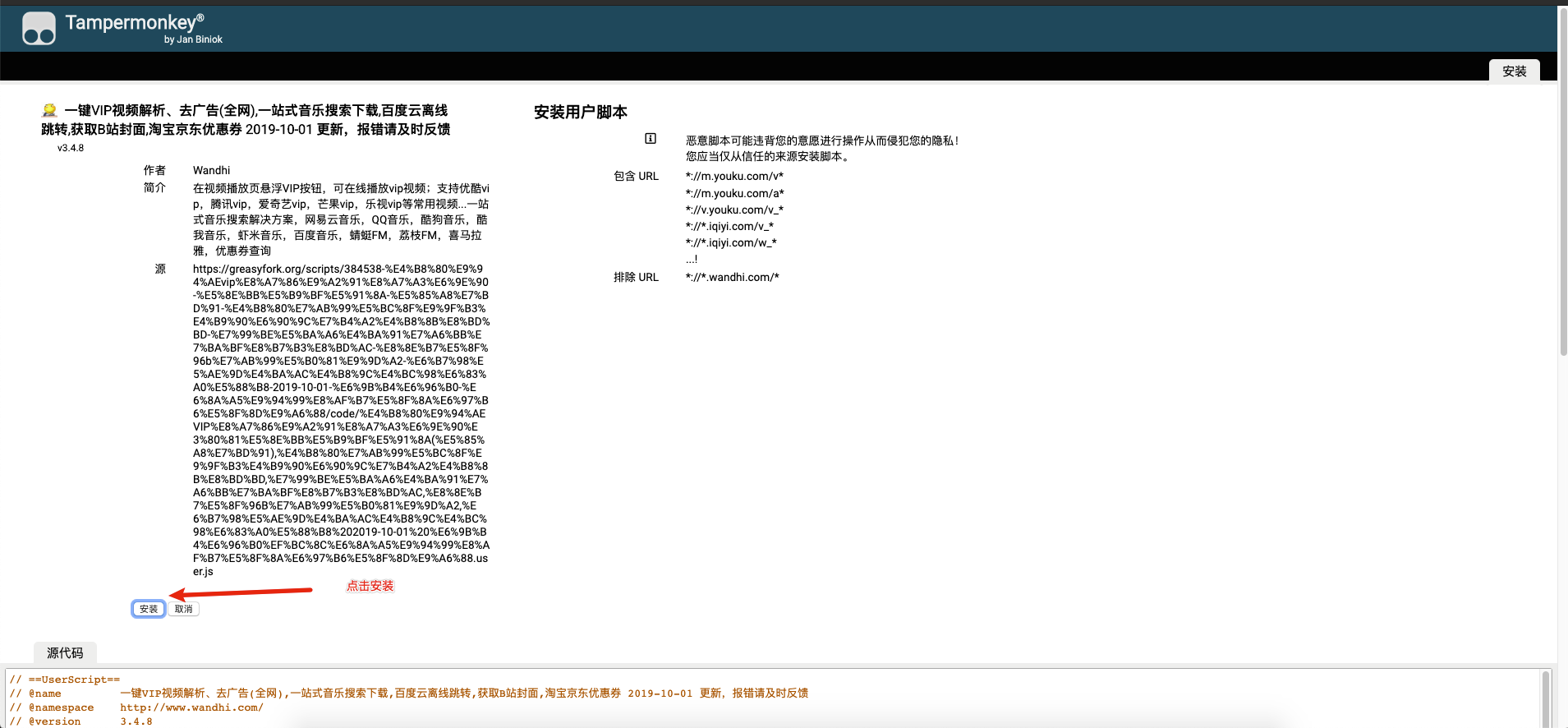Click include URL *://v.youku.com/v_*
This screenshot has height=728, width=1568.
[734, 210]
